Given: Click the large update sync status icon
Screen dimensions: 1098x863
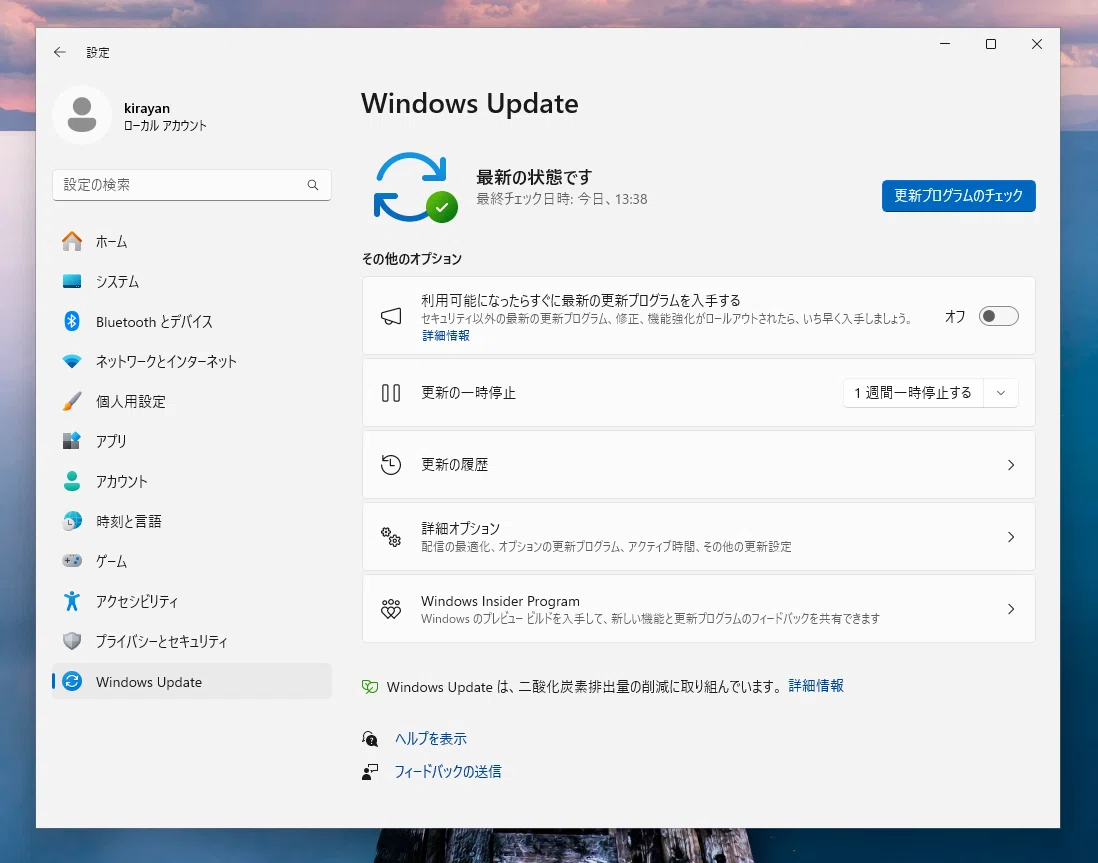Looking at the screenshot, I should (x=415, y=187).
